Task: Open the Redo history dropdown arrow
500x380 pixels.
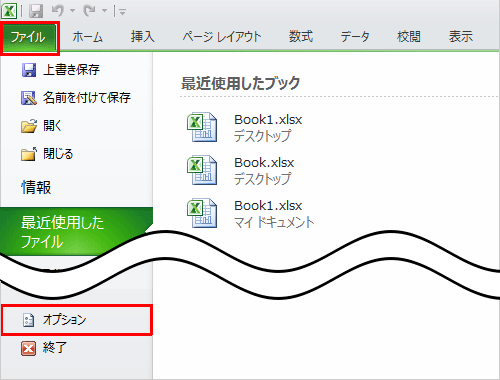Action: pos(104,11)
